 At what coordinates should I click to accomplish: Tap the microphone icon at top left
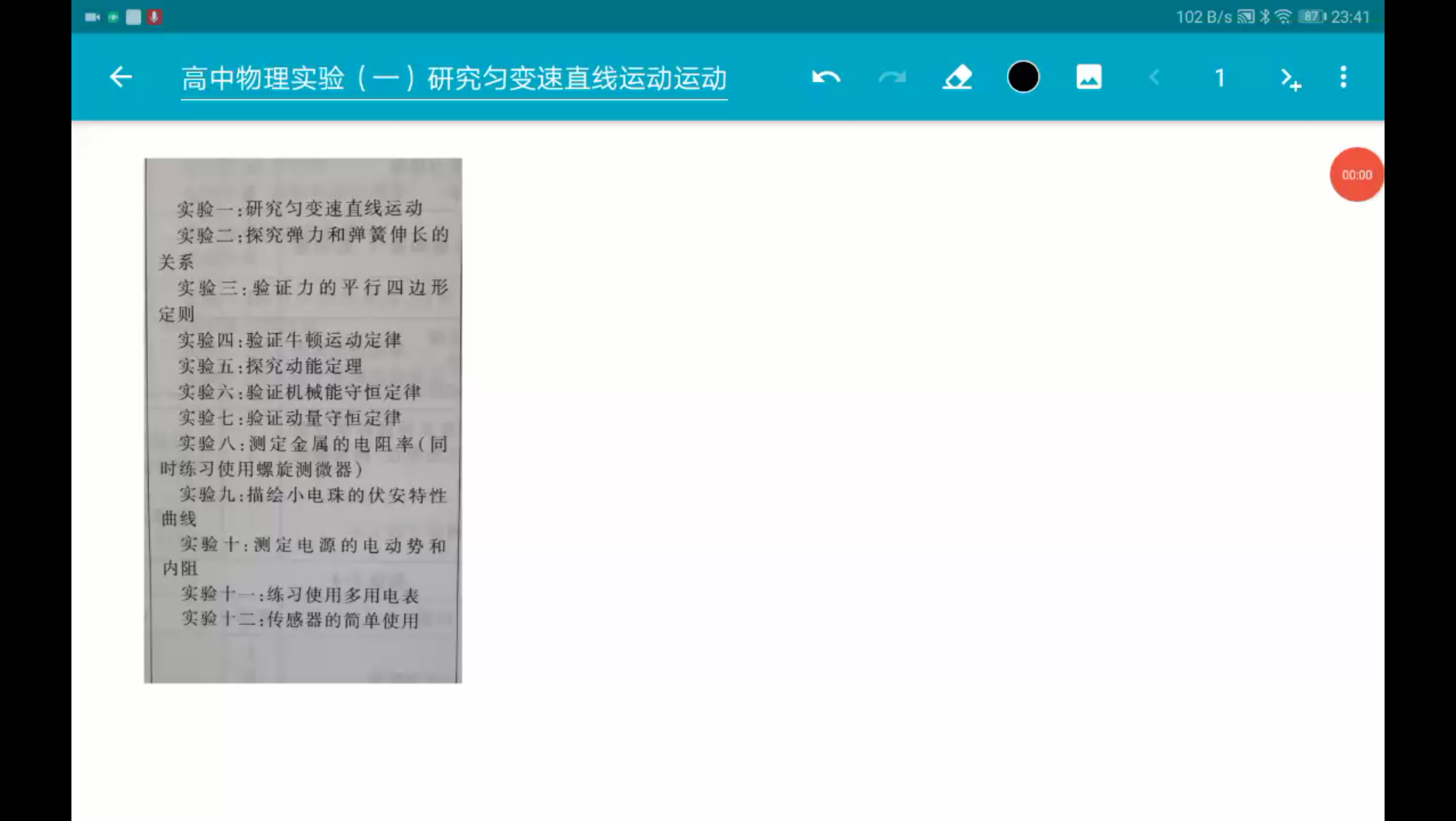154,16
